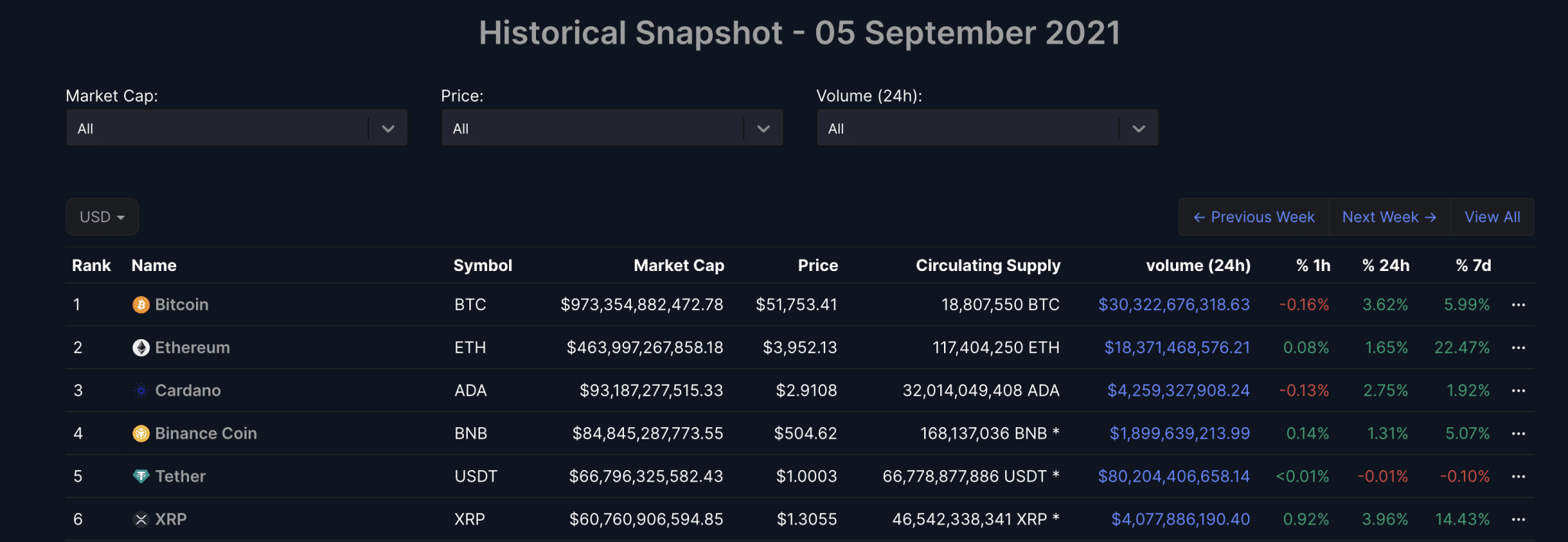The height and width of the screenshot is (542, 1568).
Task: Open the Binance Coin name link
Action: (206, 433)
